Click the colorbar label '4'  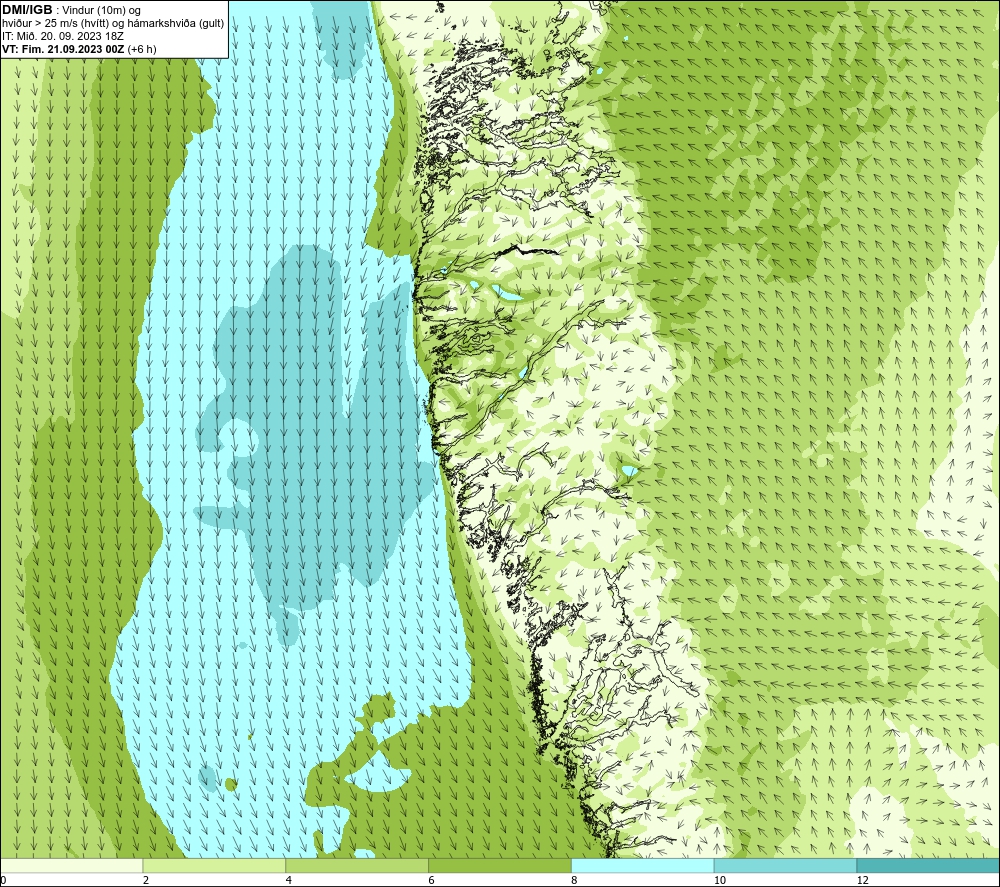[x=289, y=880]
